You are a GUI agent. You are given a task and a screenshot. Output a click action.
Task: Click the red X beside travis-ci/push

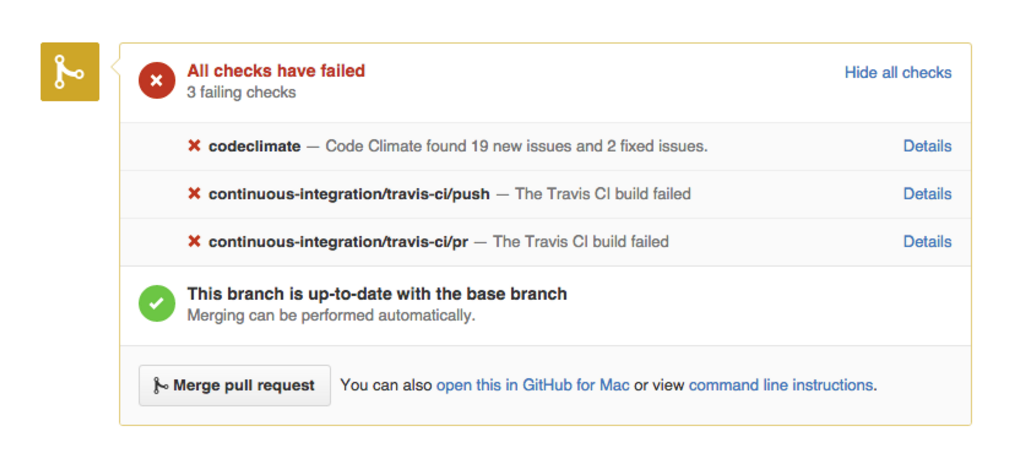pyautogui.click(x=194, y=194)
